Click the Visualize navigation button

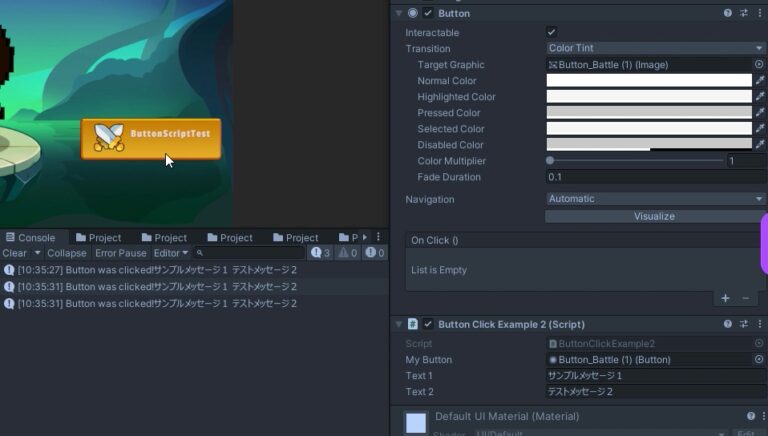click(x=654, y=216)
